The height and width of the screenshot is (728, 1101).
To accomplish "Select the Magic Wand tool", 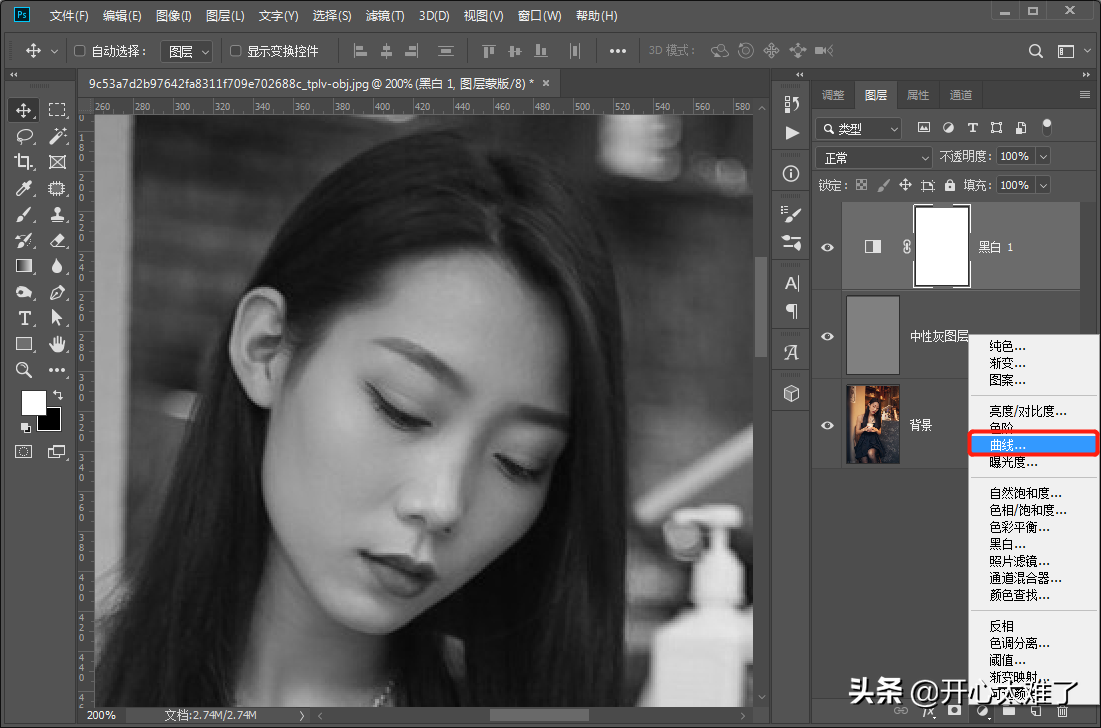I will point(57,136).
